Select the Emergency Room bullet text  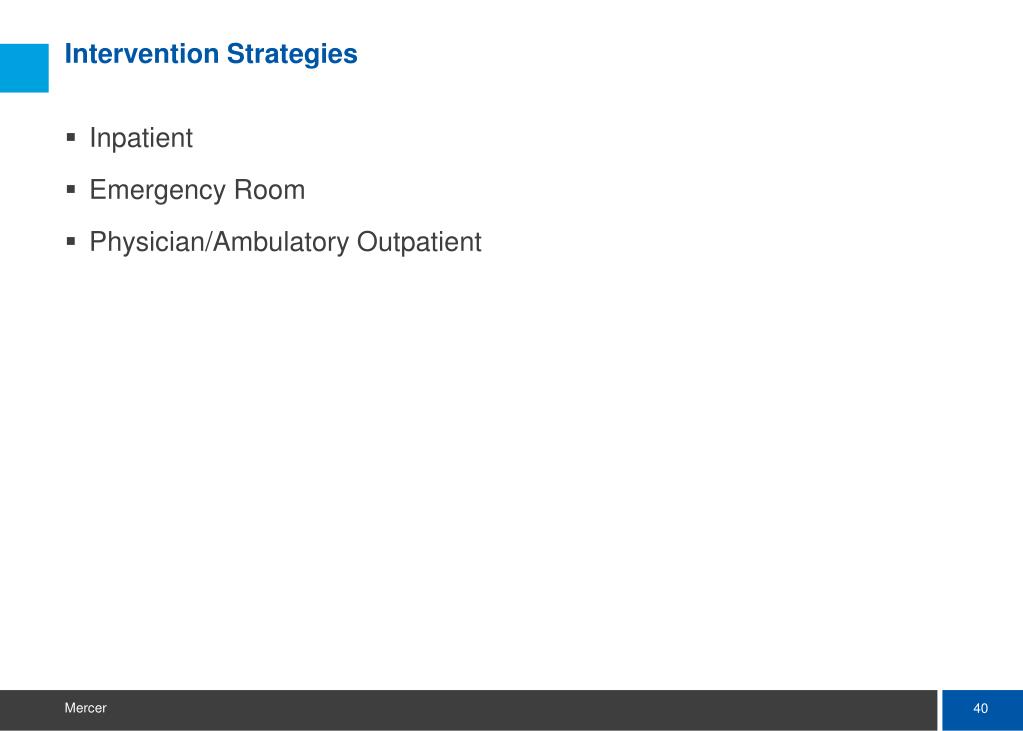coord(197,191)
